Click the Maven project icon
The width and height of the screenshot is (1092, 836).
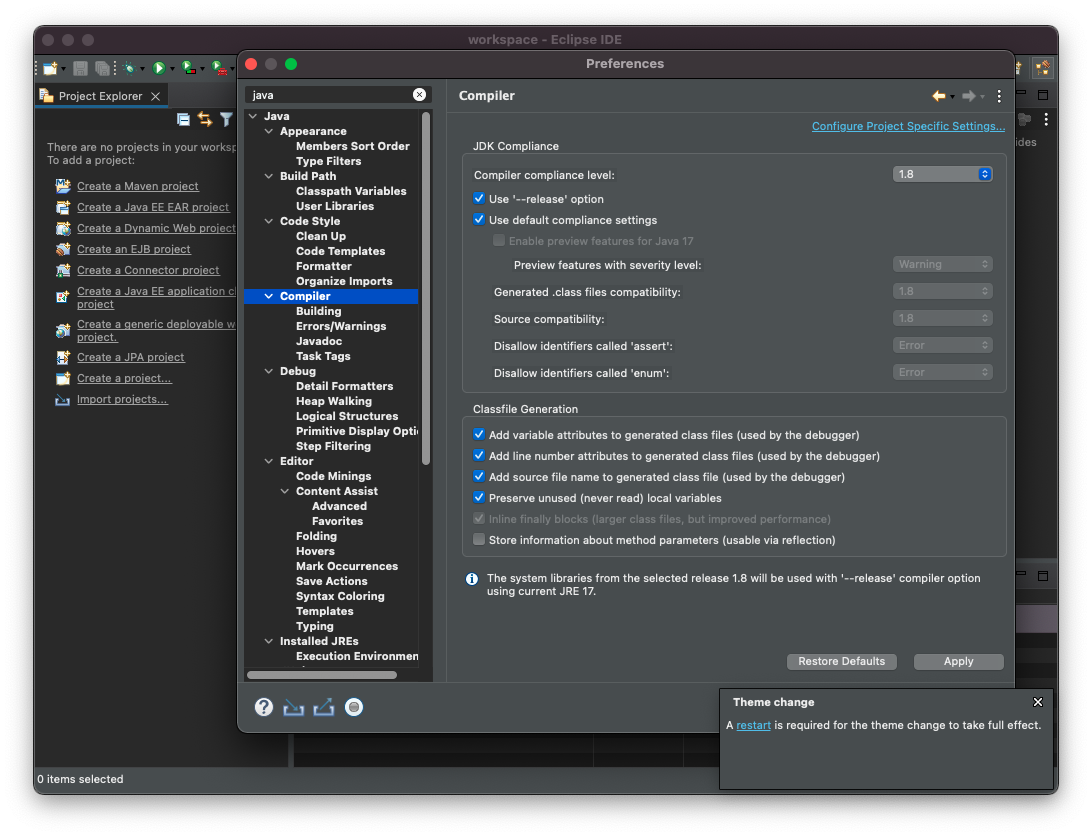[x=63, y=186]
